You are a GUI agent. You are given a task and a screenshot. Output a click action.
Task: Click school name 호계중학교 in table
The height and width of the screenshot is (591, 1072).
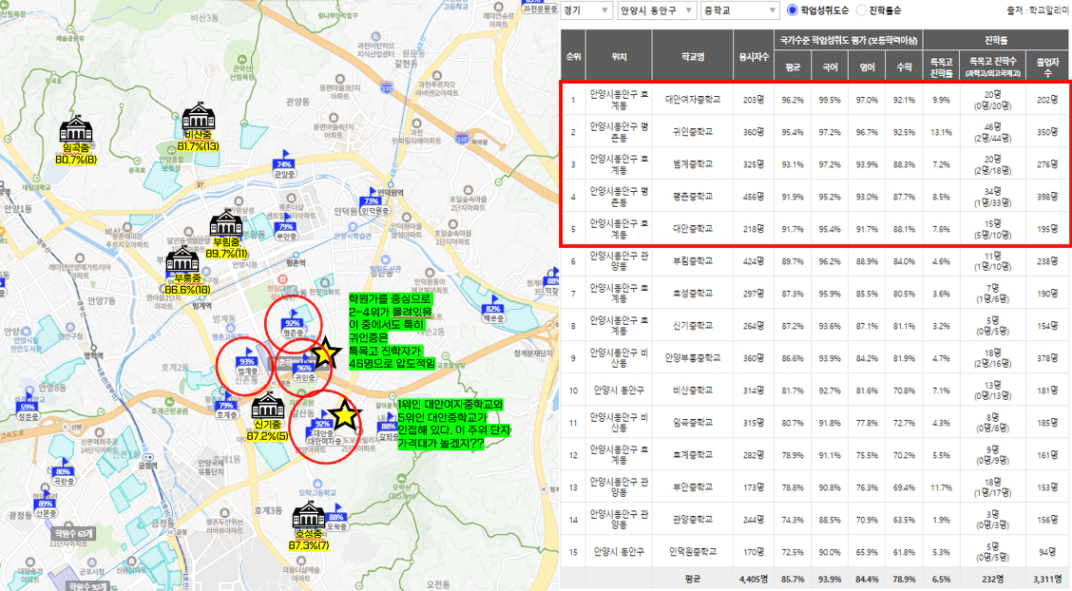(693, 455)
